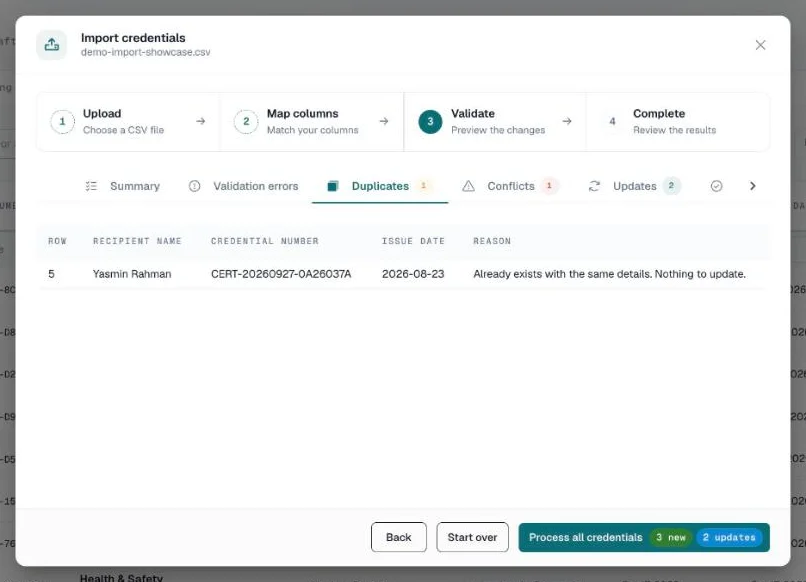
Task: Click the Summary list icon
Action: 91,186
